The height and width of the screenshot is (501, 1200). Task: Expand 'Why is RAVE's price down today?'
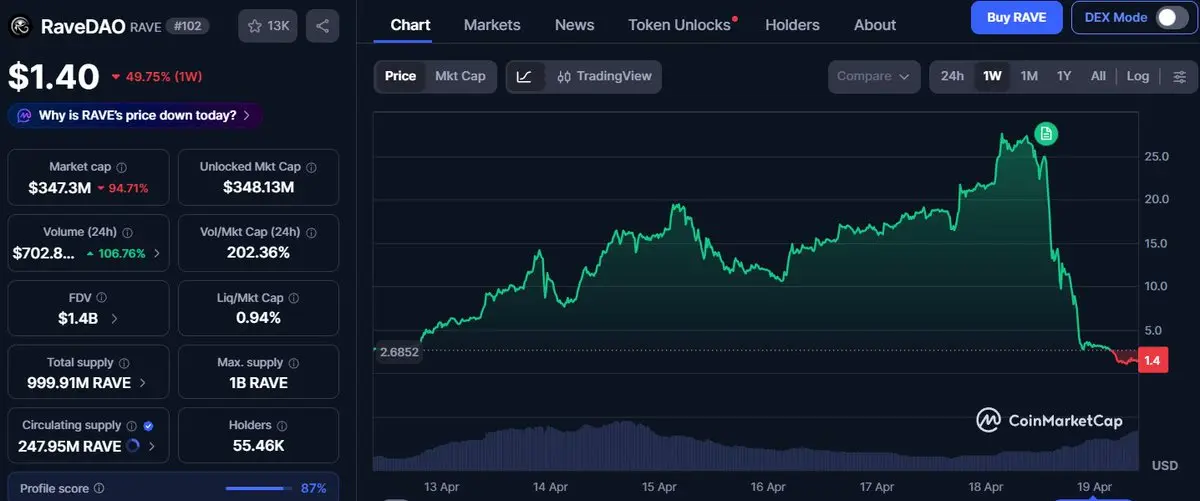[x=134, y=116]
